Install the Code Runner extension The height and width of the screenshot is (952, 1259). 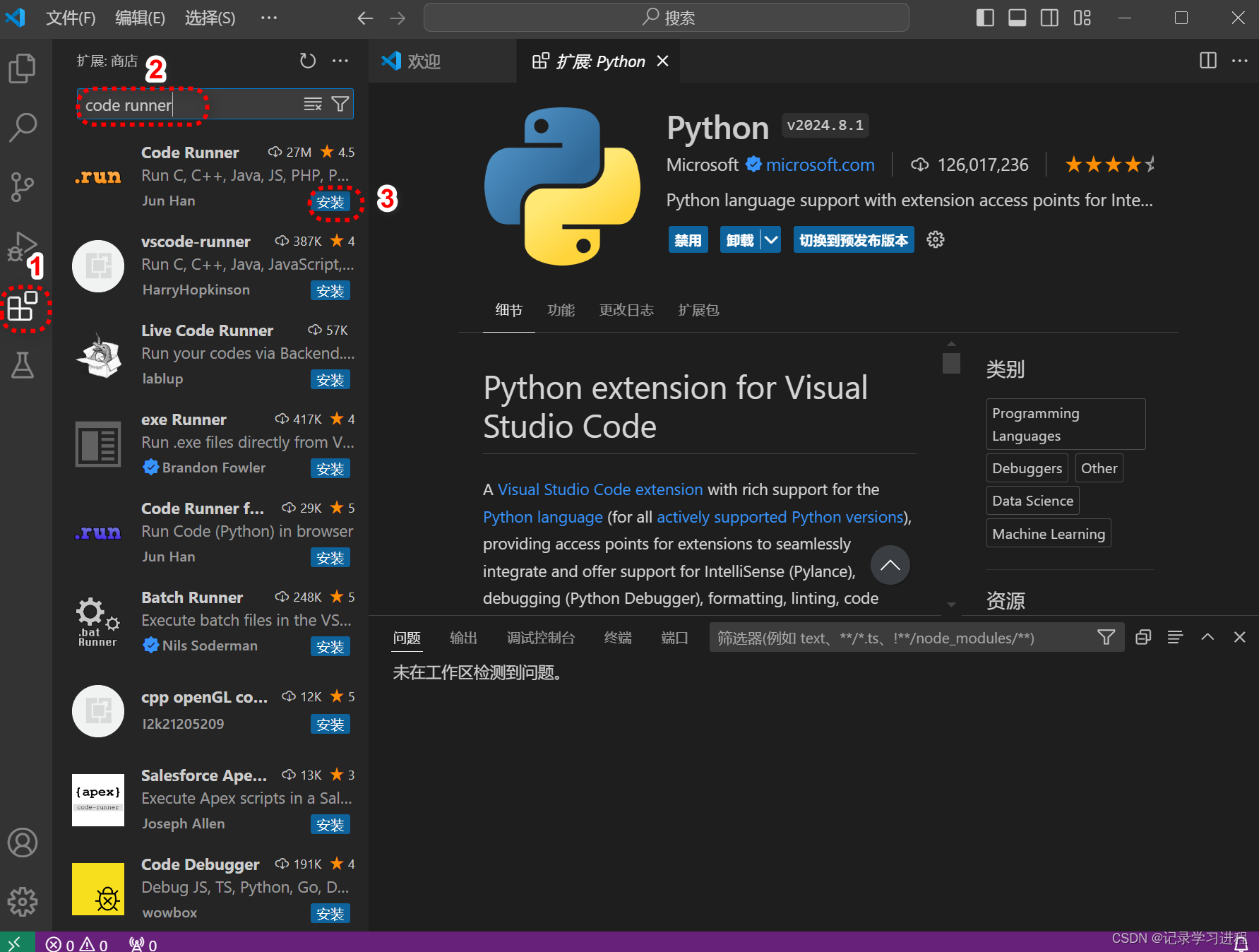tap(330, 203)
